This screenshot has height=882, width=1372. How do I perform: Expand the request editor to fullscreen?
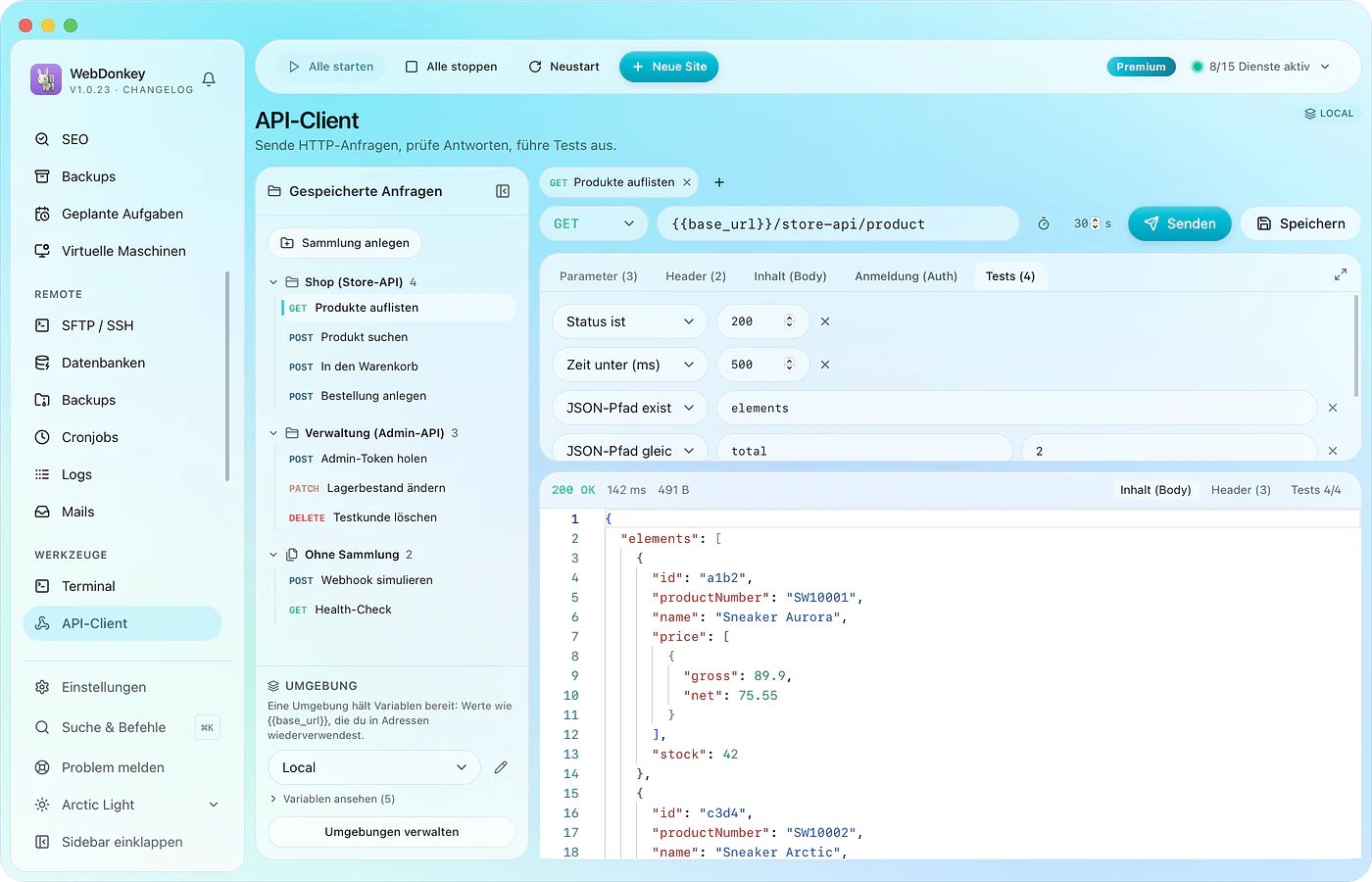tap(1341, 275)
